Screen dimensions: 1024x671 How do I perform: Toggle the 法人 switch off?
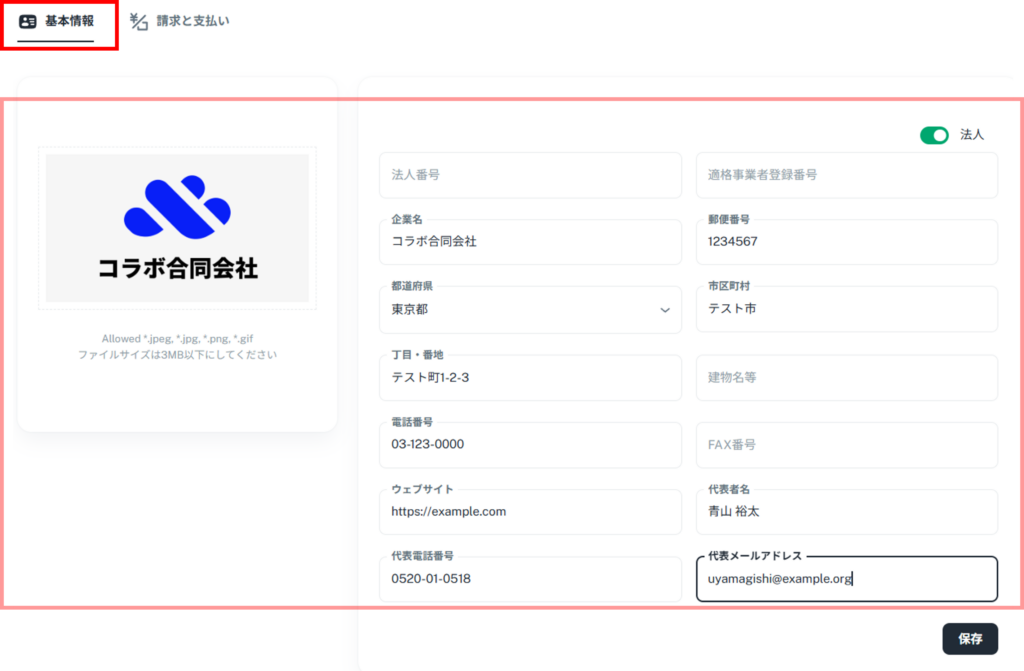coord(934,135)
